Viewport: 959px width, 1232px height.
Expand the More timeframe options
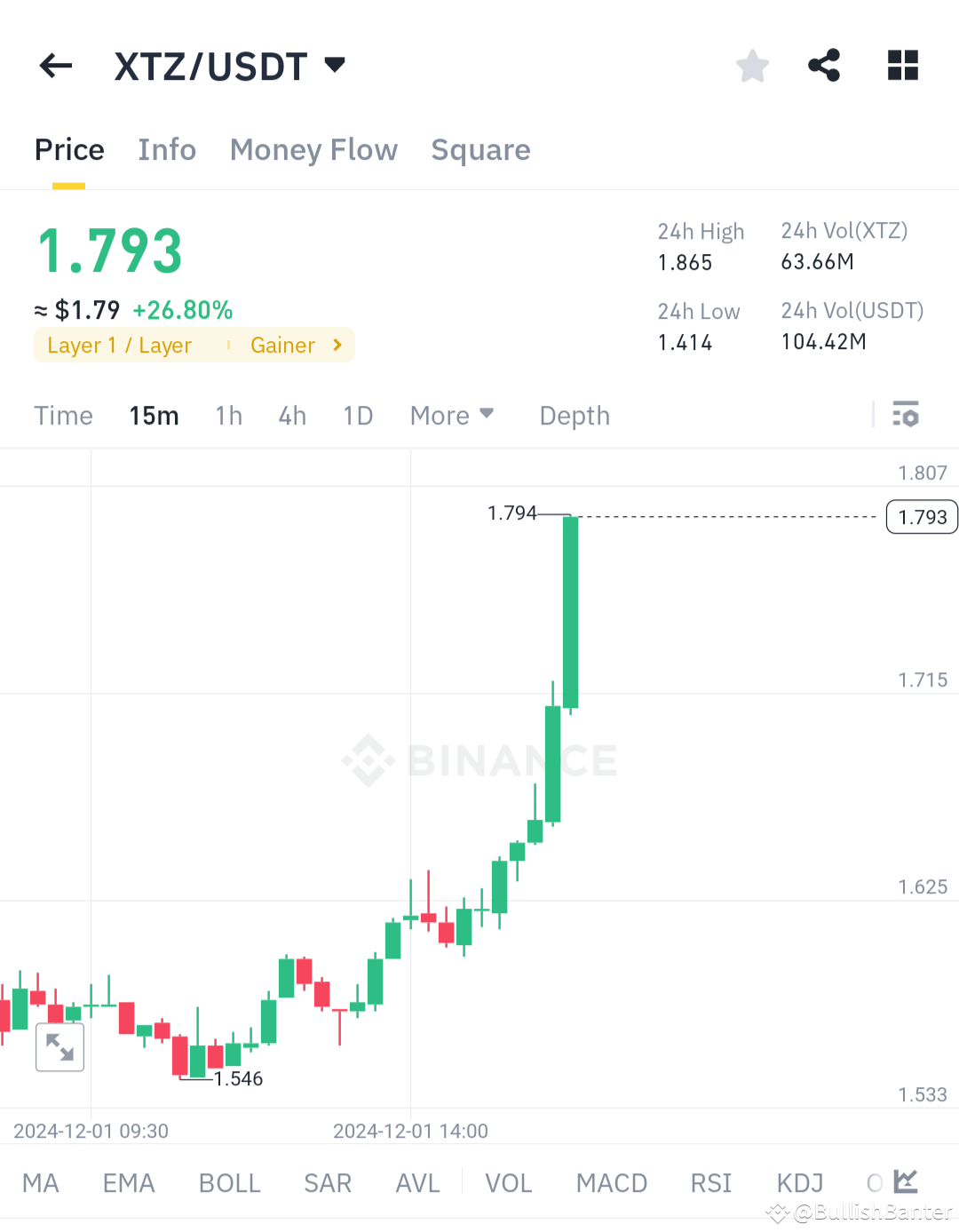coord(452,415)
